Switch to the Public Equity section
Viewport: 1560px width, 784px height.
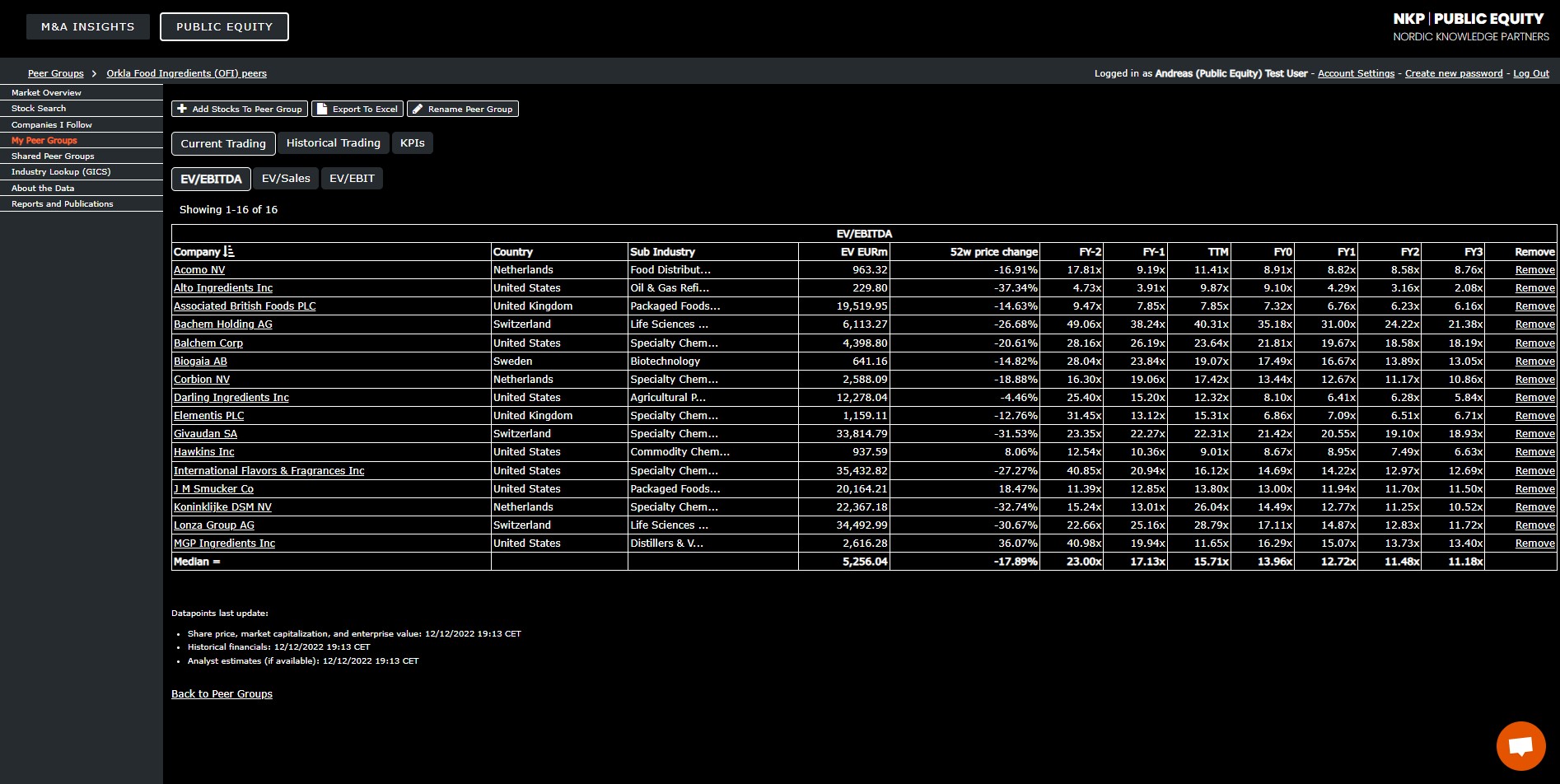tap(224, 26)
